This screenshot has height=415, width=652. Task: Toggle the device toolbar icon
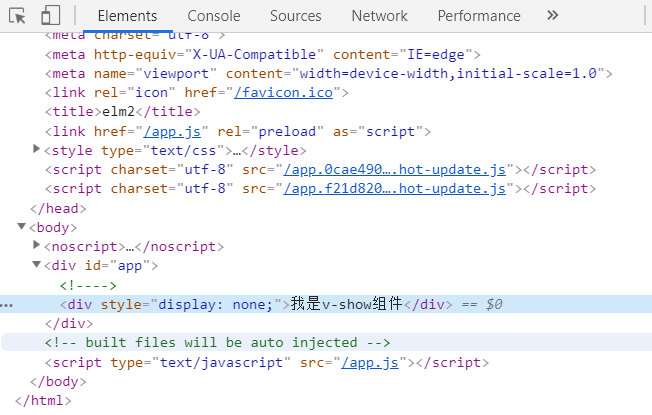pyautogui.click(x=51, y=16)
